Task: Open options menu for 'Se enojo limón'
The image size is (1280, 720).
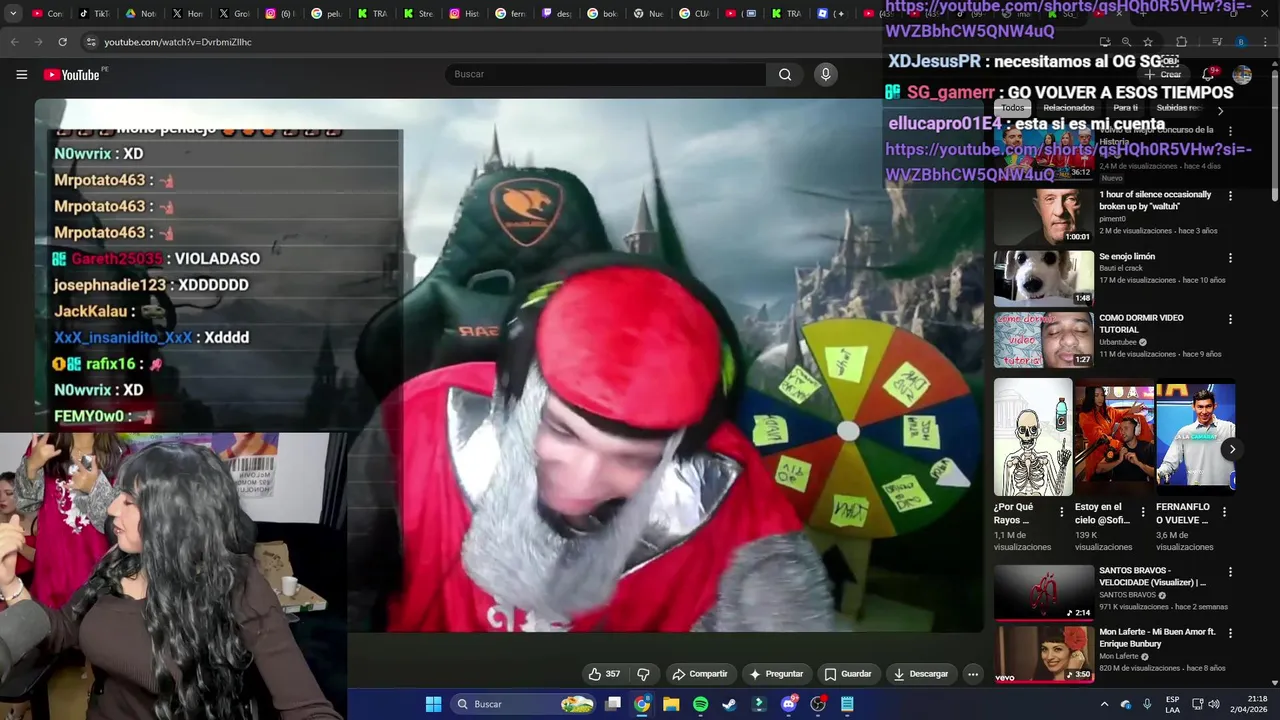Action: [1230, 258]
